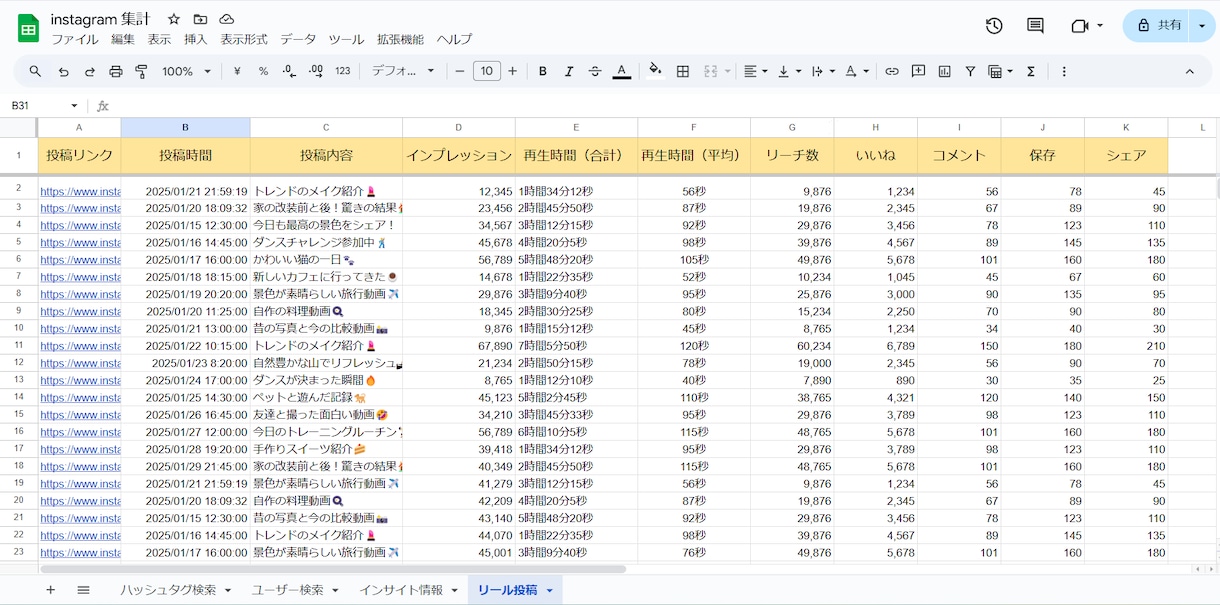The height and width of the screenshot is (605, 1220).
Task: Open version history clock icon
Action: [993, 26]
